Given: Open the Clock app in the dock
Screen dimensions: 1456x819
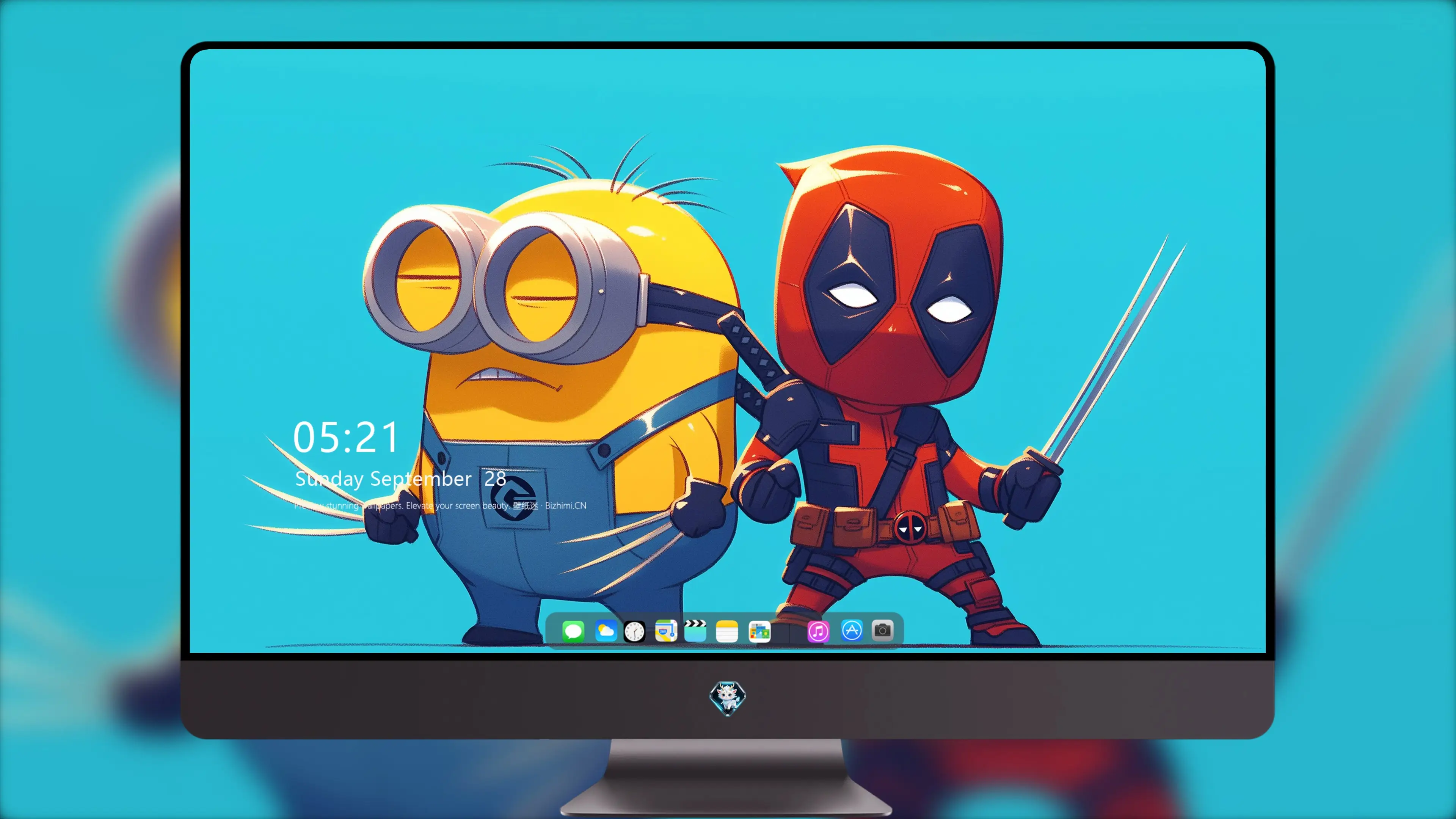Looking at the screenshot, I should (x=634, y=631).
